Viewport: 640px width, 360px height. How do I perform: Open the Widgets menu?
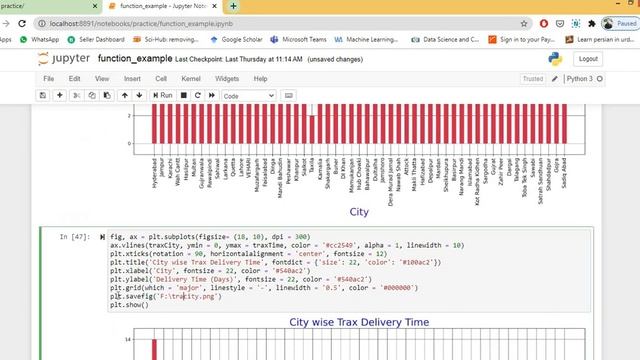227,79
